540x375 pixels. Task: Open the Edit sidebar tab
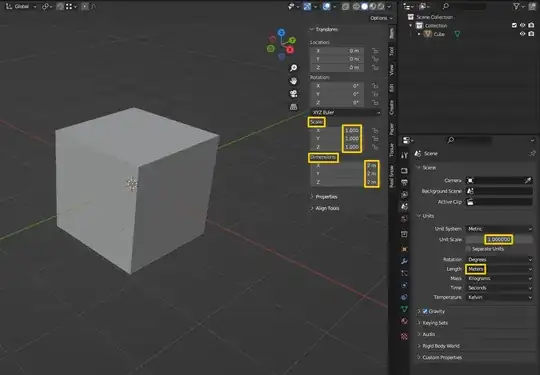[x=392, y=87]
